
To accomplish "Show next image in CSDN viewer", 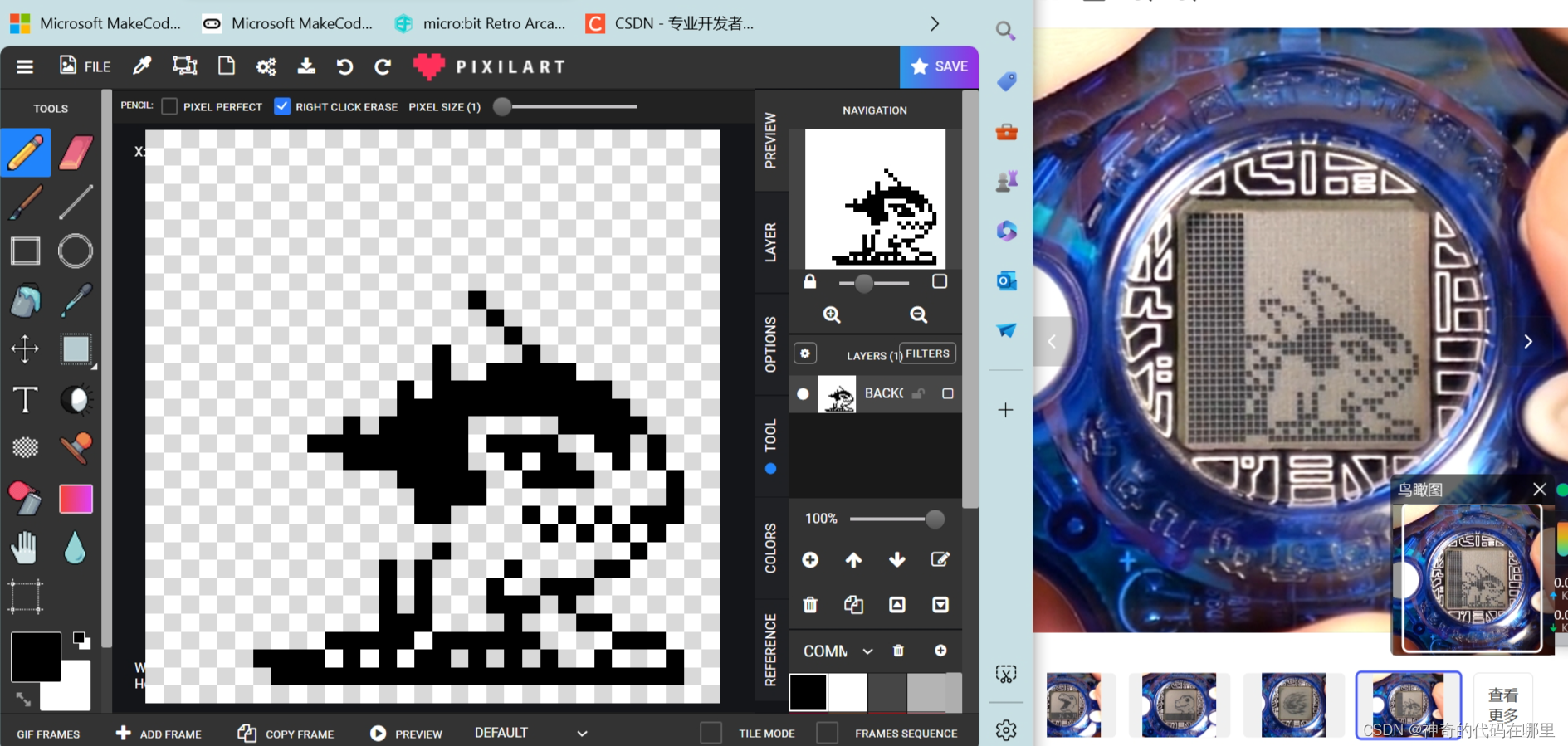I will [x=1528, y=342].
